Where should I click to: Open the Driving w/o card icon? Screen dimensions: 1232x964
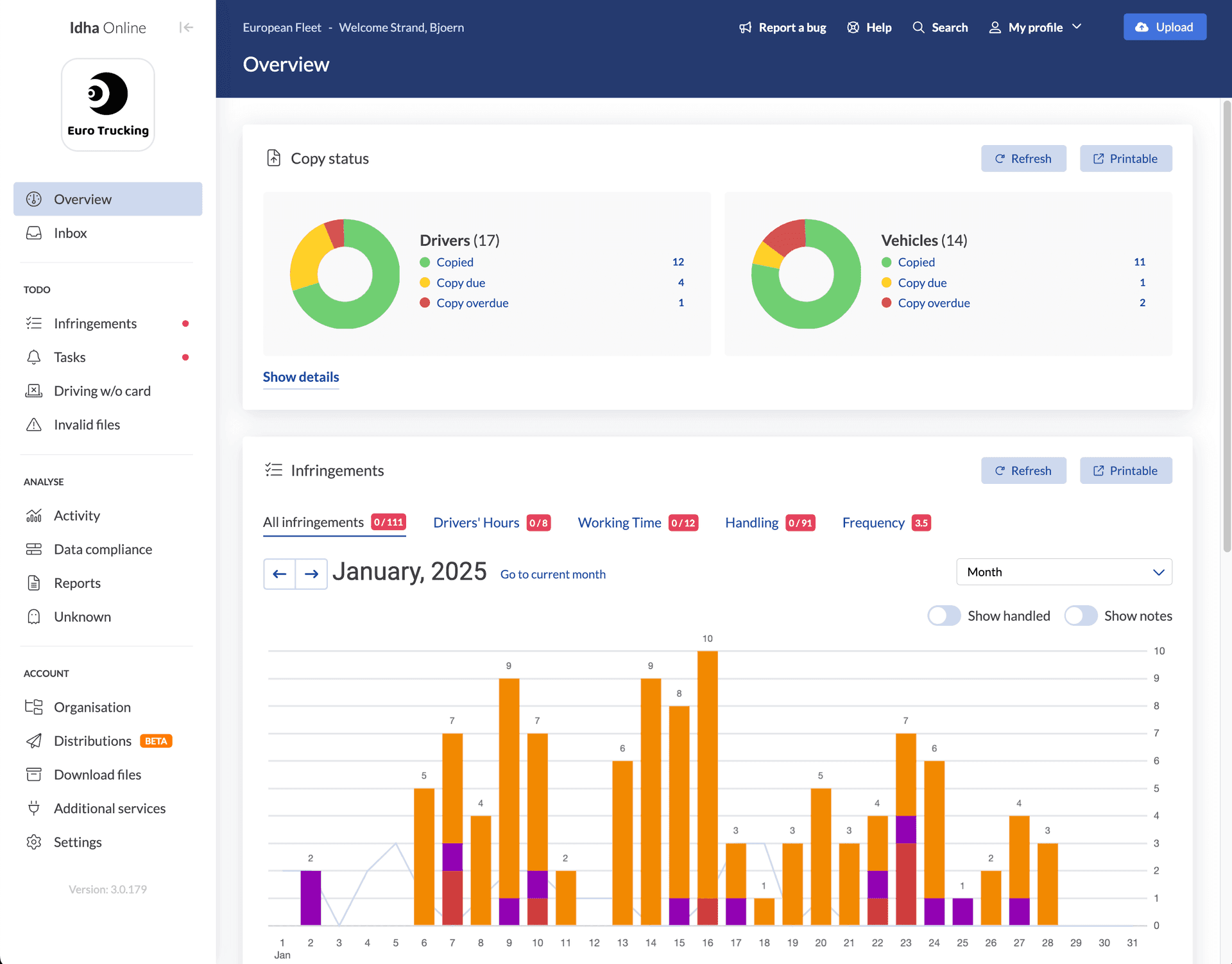click(34, 391)
